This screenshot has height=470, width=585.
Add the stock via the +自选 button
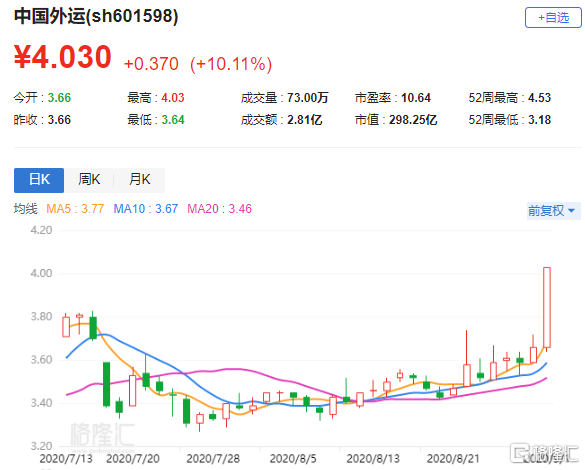tap(553, 18)
